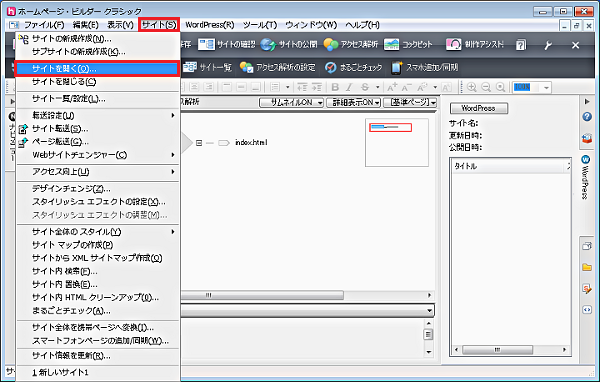
Task: Click アクセス解析 toolbar icon
Action: click(x=351, y=45)
